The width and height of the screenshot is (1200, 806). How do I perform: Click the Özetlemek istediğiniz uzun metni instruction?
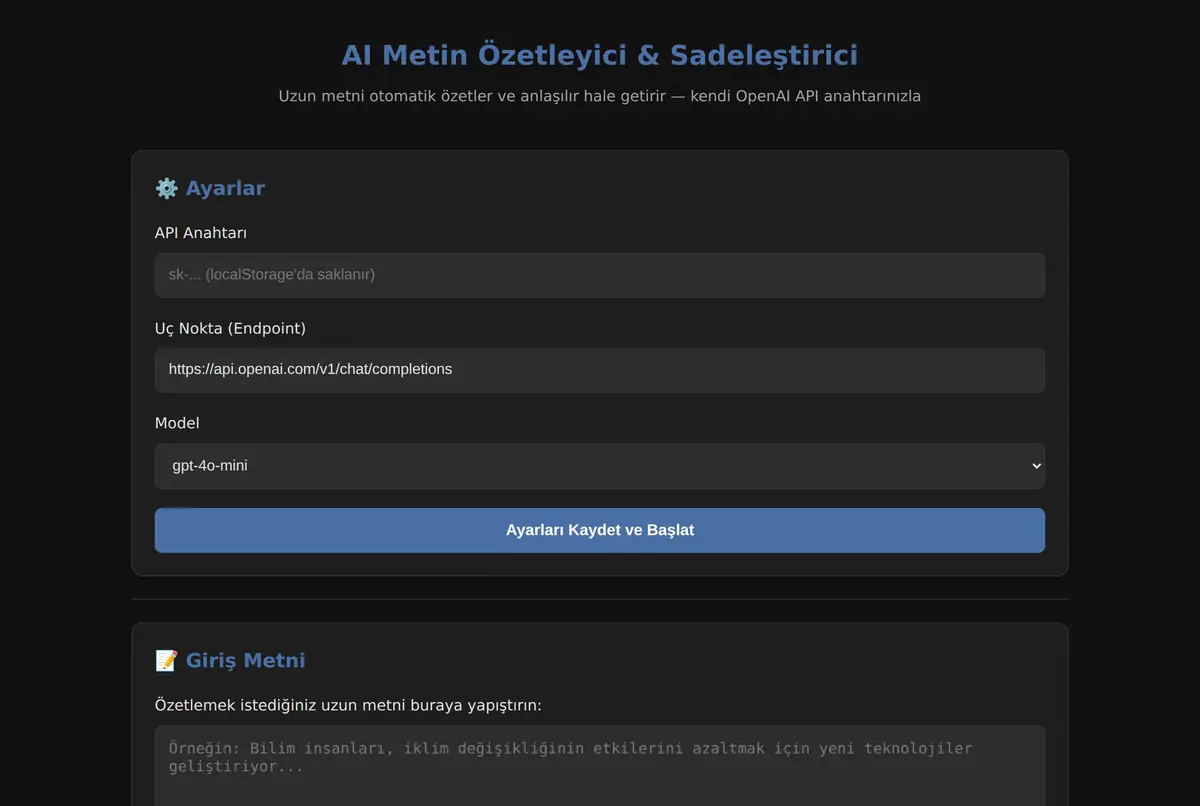coord(348,705)
